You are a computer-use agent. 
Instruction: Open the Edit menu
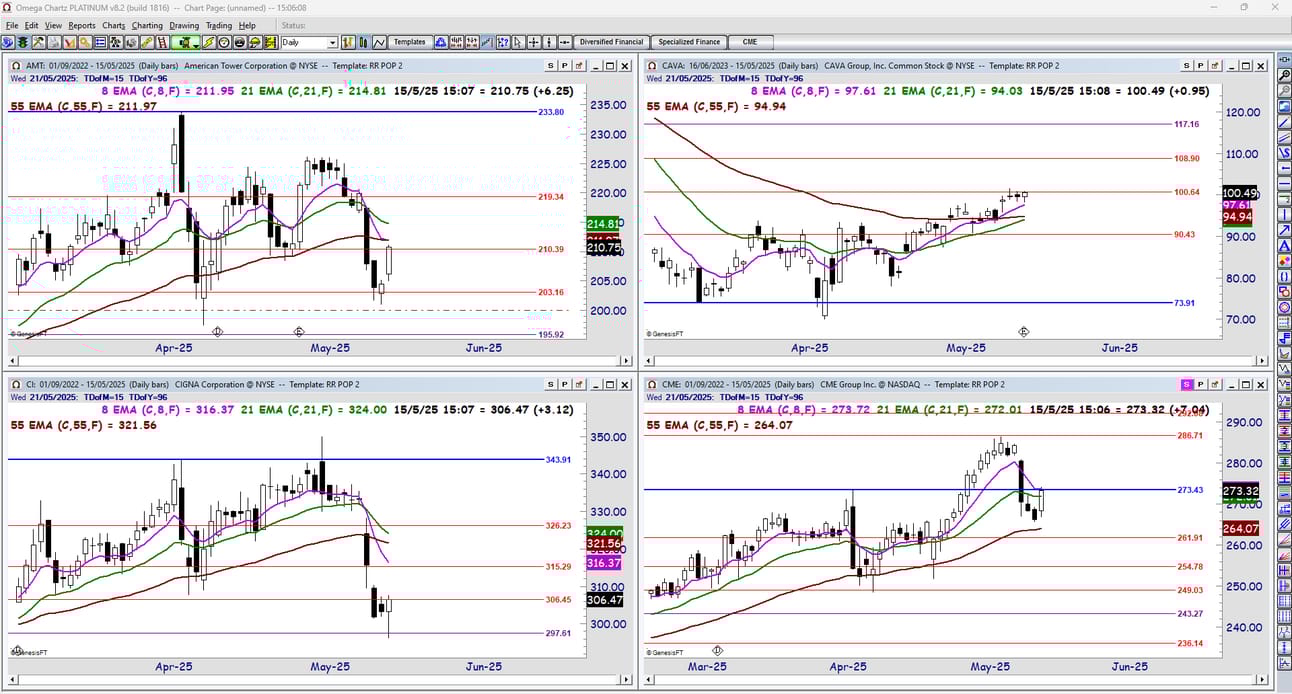(32, 25)
